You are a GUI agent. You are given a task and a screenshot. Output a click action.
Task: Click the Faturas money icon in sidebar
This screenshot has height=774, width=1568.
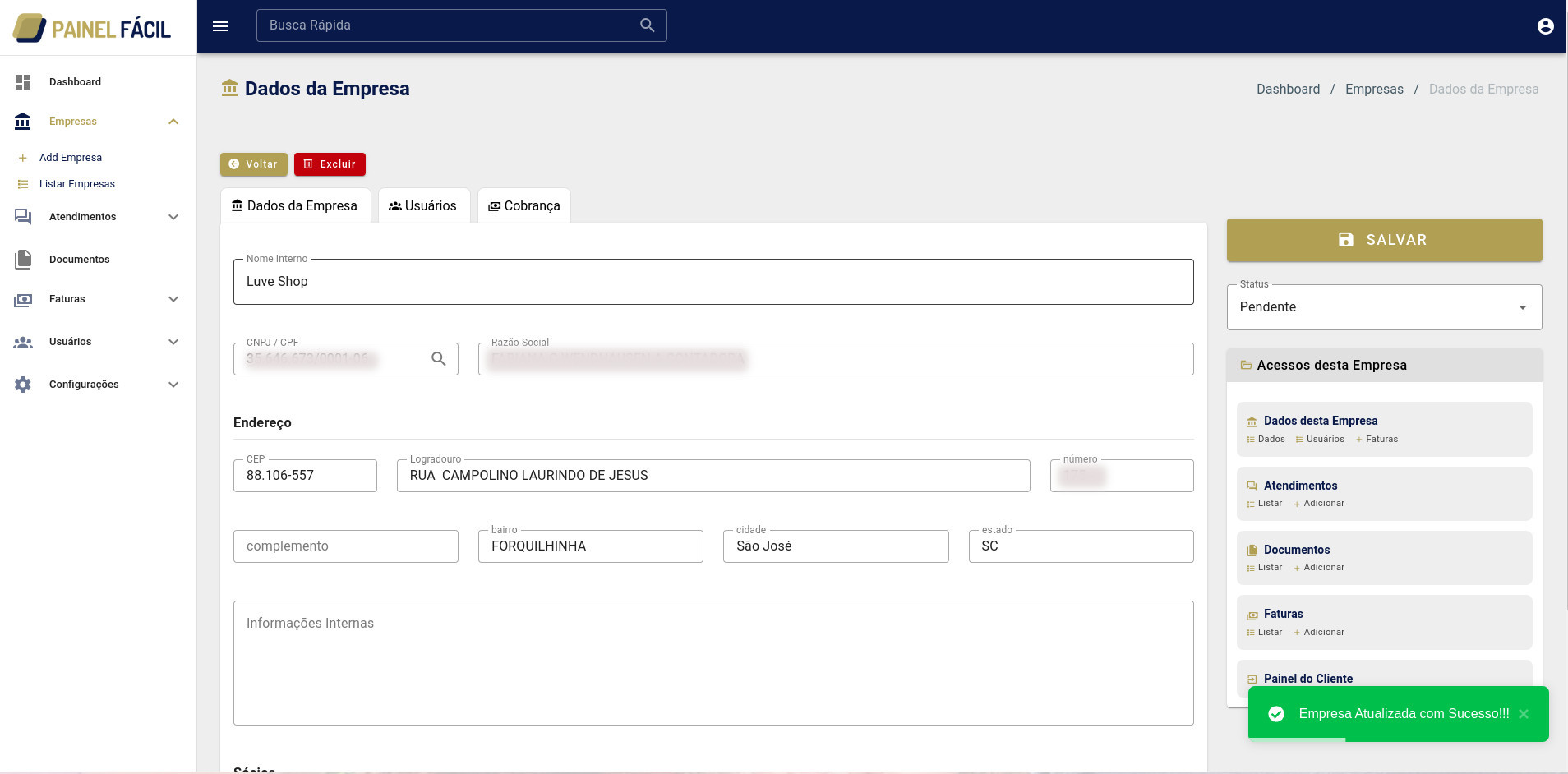[23, 299]
